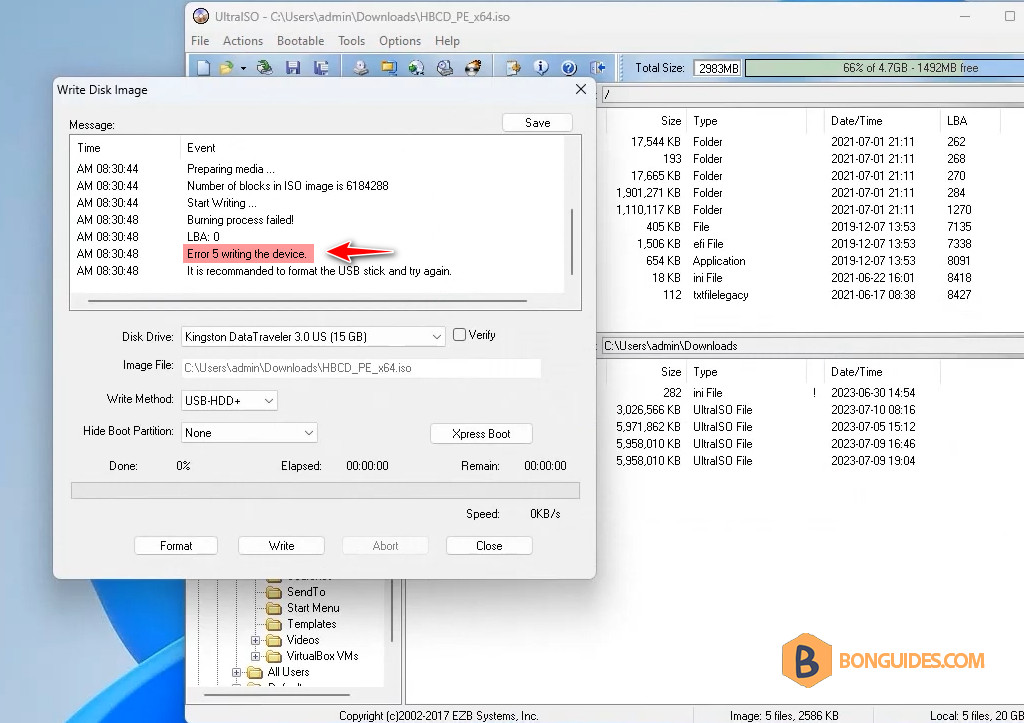Click the Add Files toolbar icon

point(513,67)
